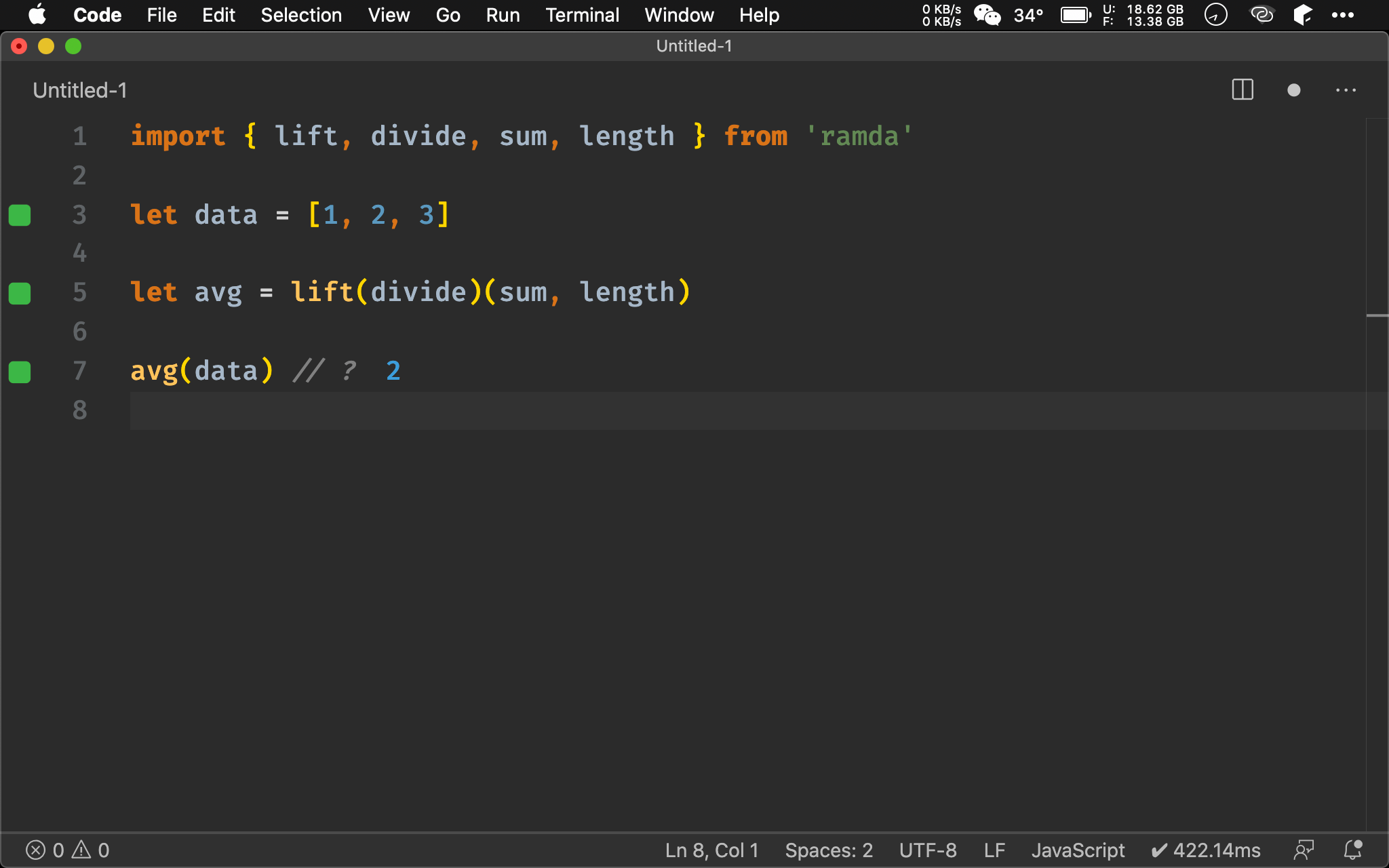
Task: Click the 'ramda' string on line 1
Action: [859, 136]
